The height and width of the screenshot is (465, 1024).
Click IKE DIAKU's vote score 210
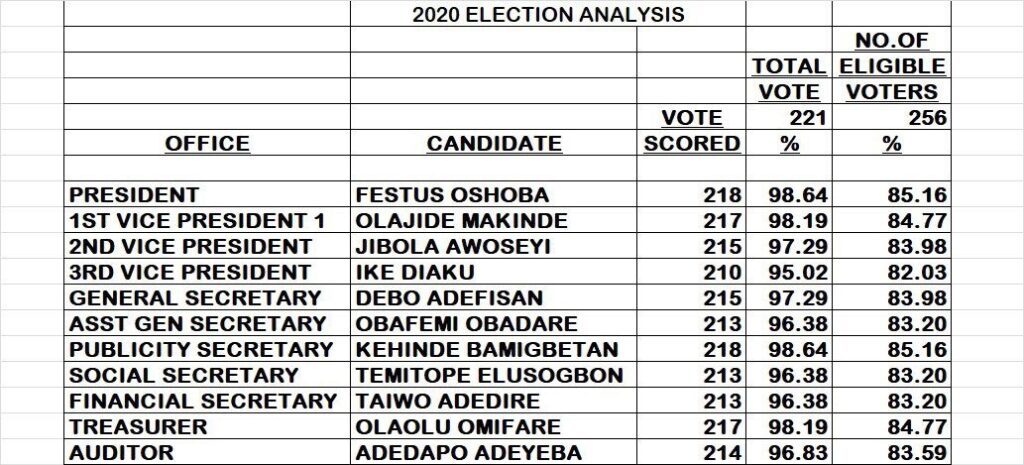(x=722, y=272)
